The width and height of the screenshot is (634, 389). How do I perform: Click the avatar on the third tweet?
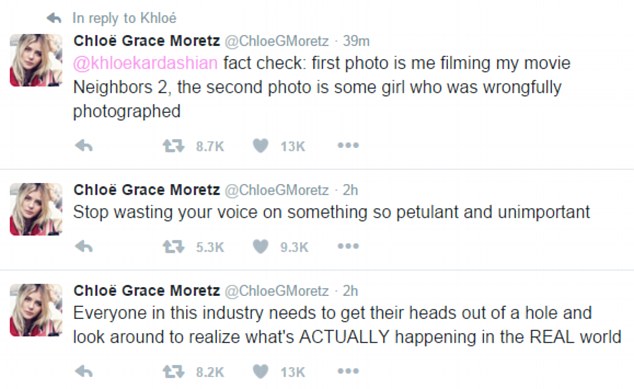(36, 310)
